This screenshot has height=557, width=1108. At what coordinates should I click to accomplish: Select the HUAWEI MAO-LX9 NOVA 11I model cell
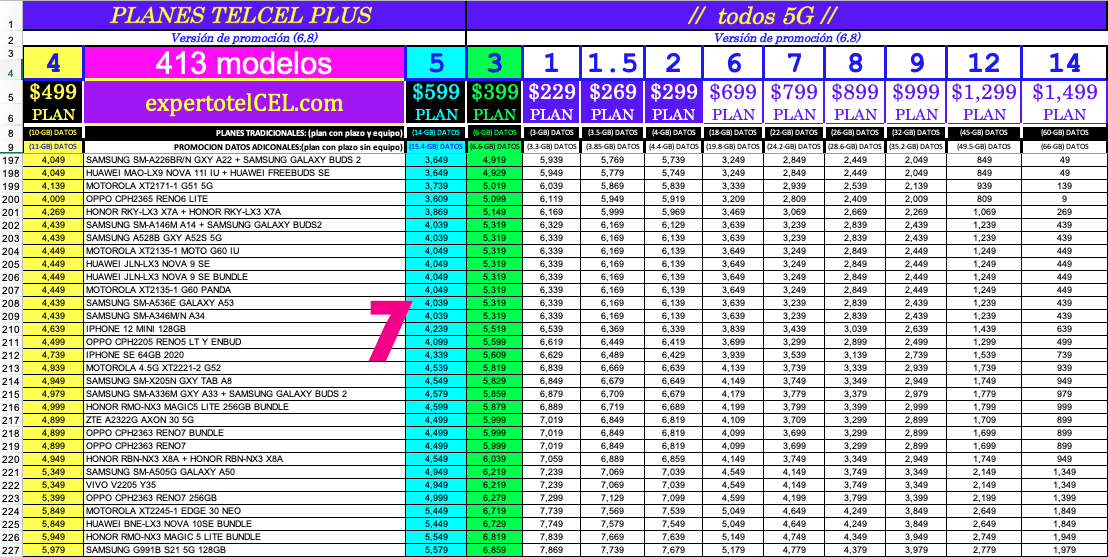[x=244, y=172]
